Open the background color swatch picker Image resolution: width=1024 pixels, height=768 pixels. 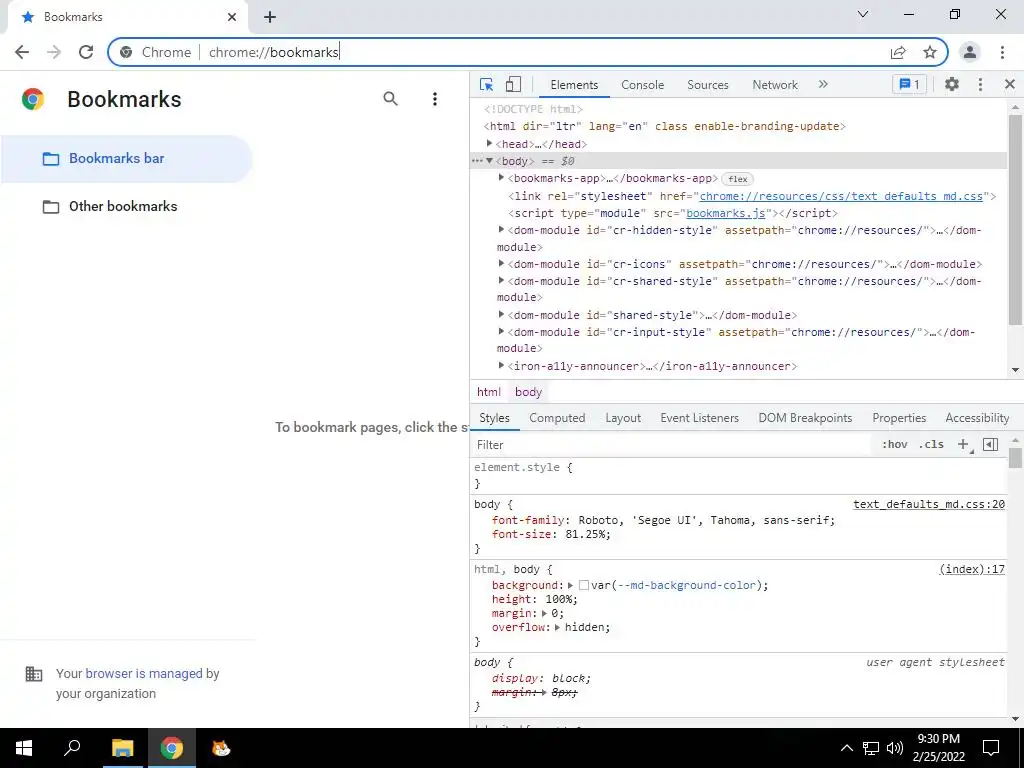coord(584,586)
